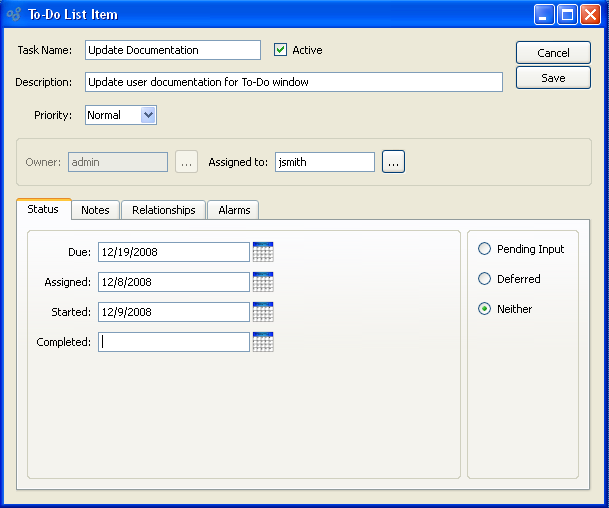Open calendar picker for Completed date
The width and height of the screenshot is (609, 508).
[x=263, y=342]
